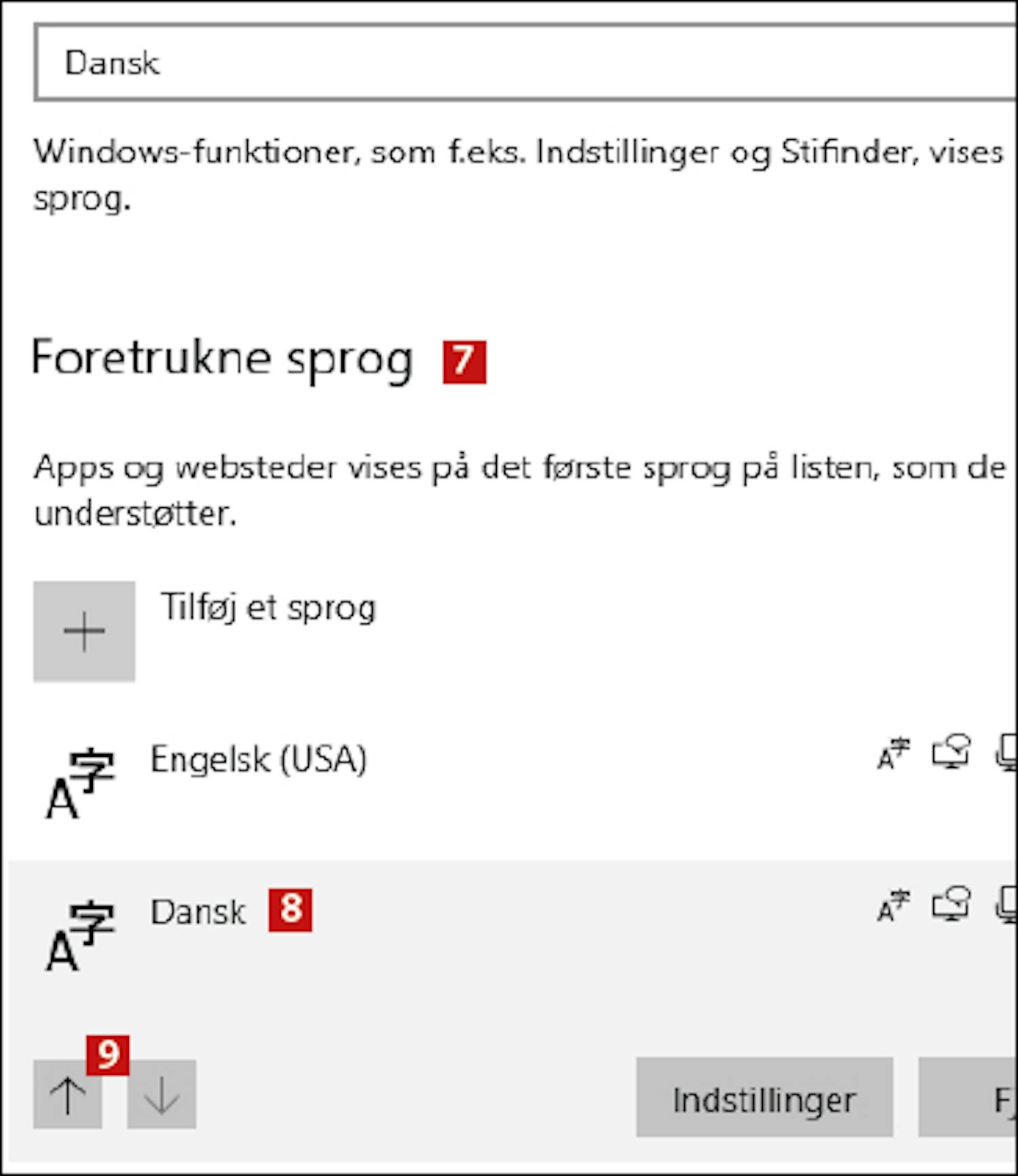
Task: Select the Dansk entry in preferred languages
Action: pyautogui.click(x=512, y=937)
